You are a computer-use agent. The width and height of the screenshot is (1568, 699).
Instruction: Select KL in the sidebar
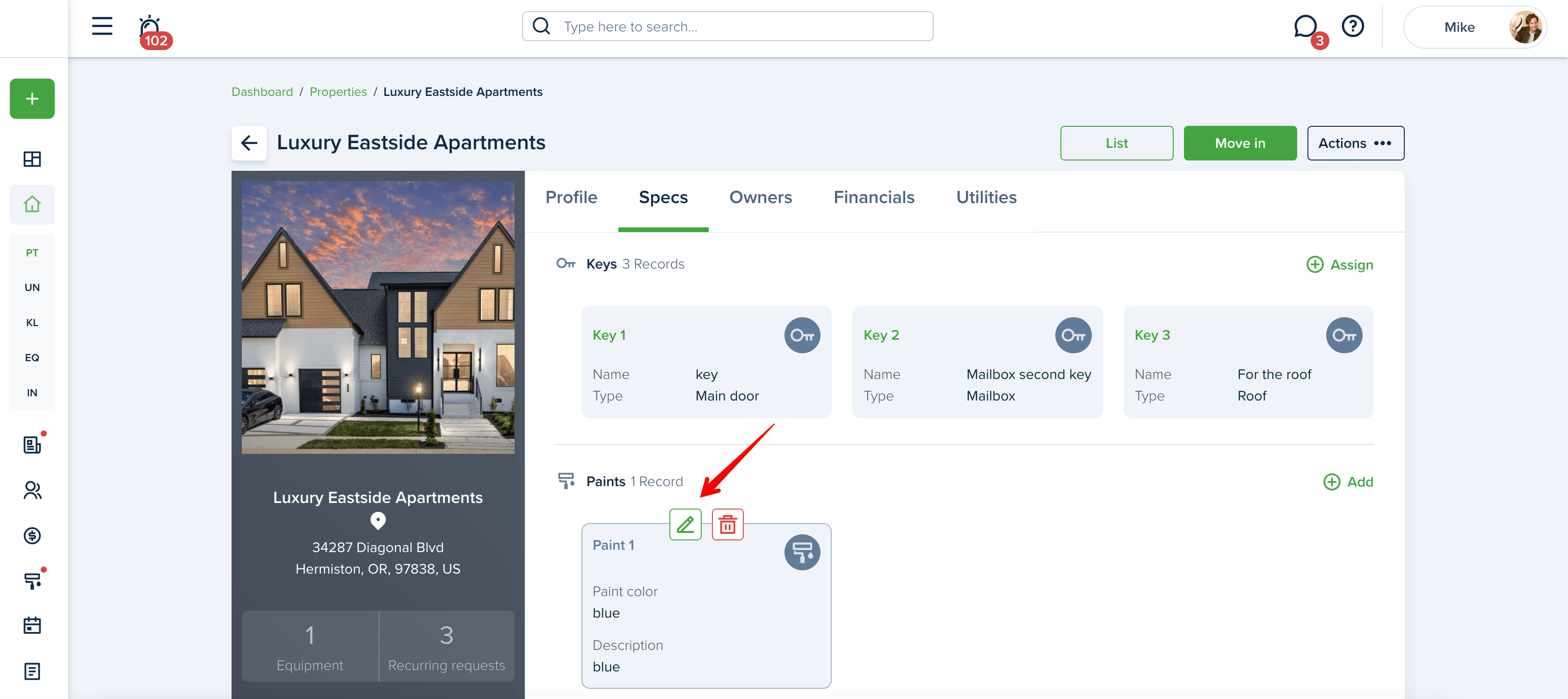pos(32,323)
